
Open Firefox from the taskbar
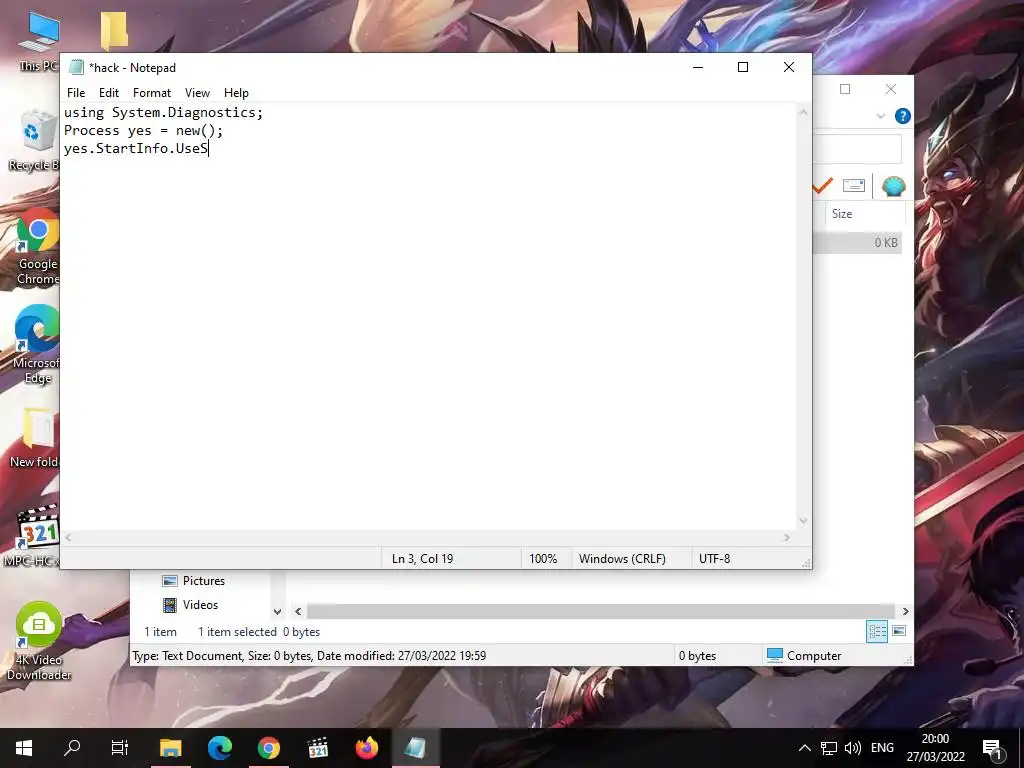[x=367, y=748]
